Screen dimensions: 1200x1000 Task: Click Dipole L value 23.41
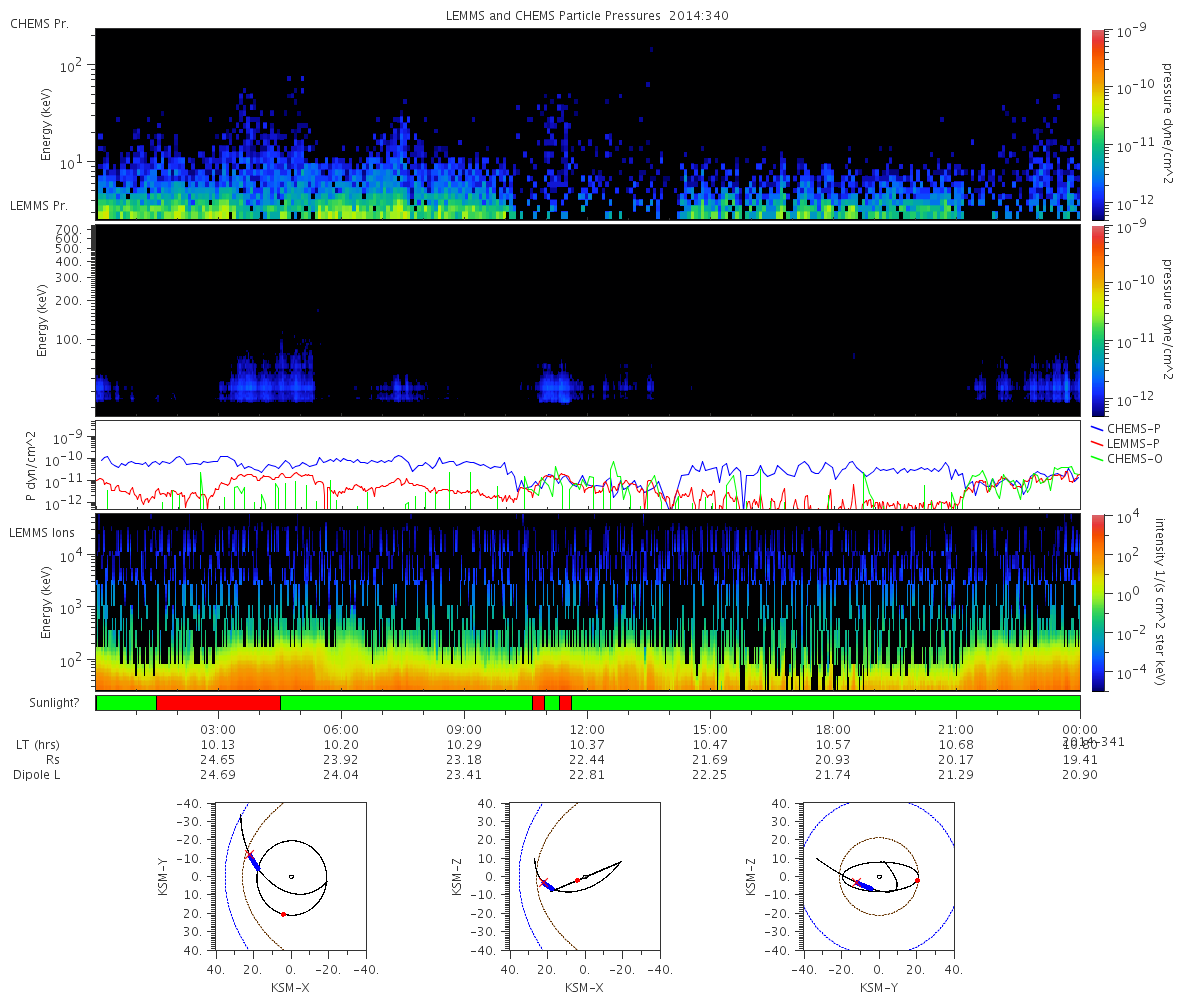click(x=464, y=775)
